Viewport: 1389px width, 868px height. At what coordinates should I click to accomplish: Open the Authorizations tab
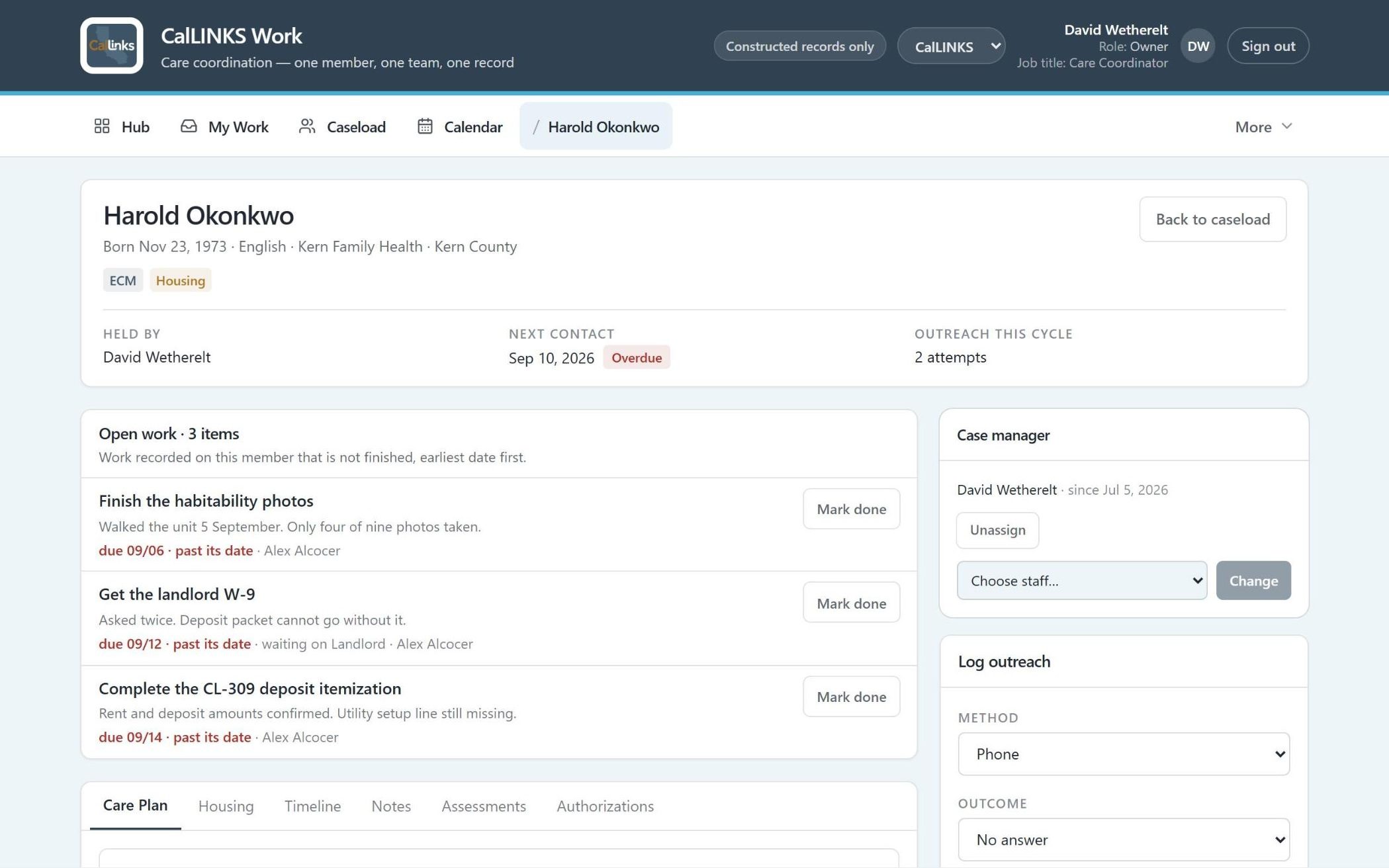605,806
